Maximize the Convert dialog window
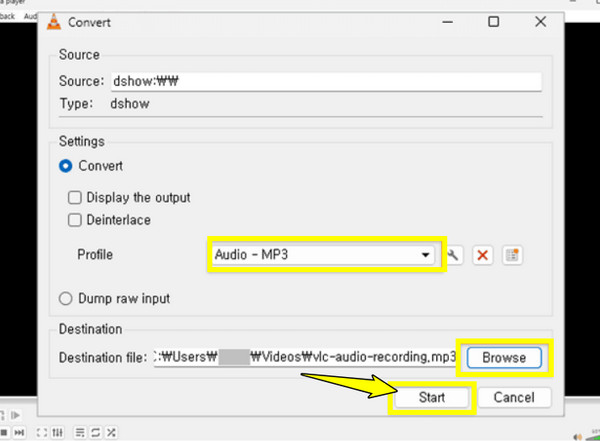 494,22
